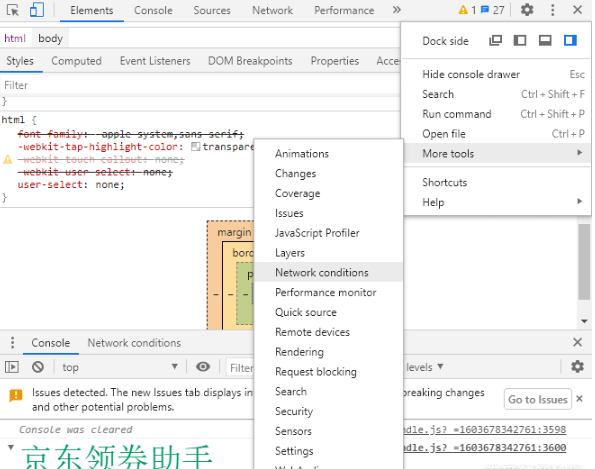Image resolution: width=595 pixels, height=469 pixels.
Task: Click the webkit-touch-callout warning icon
Action: [x=8, y=159]
